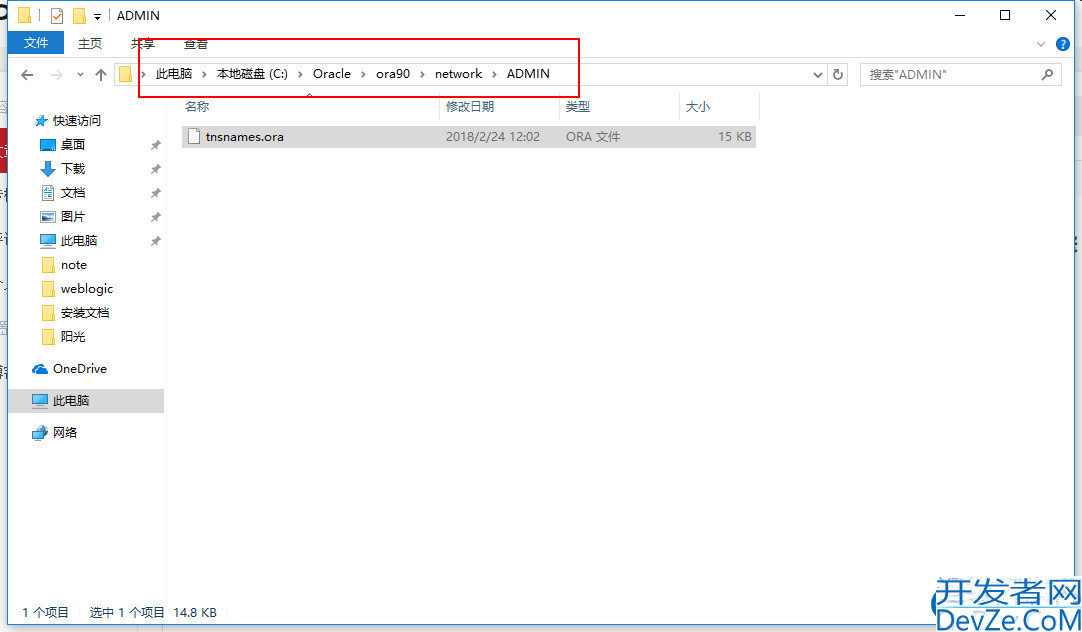
Task: Sort by the 修改日期 column header
Action: coord(470,106)
